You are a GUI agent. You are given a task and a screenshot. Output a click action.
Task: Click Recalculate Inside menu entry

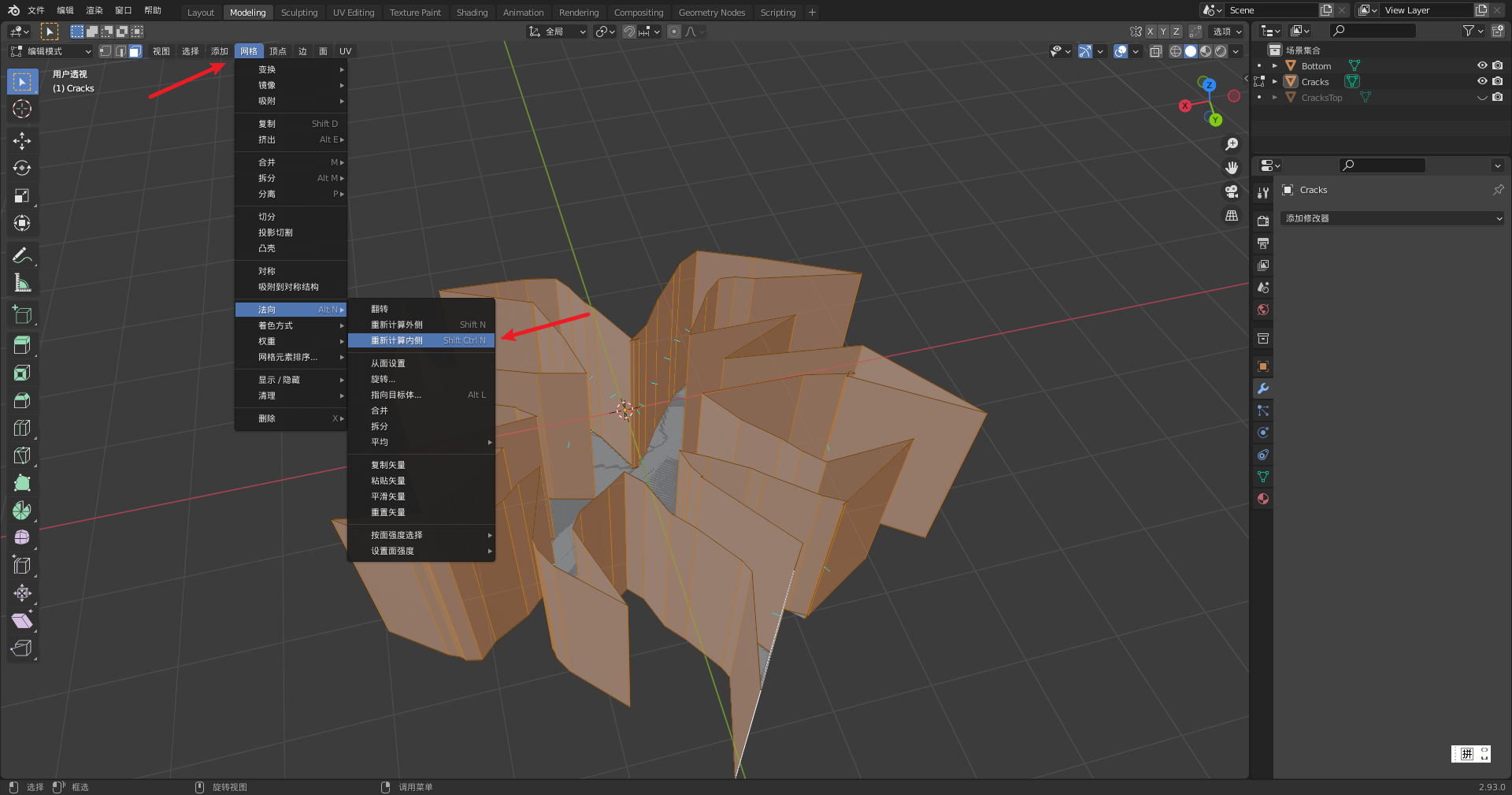421,340
